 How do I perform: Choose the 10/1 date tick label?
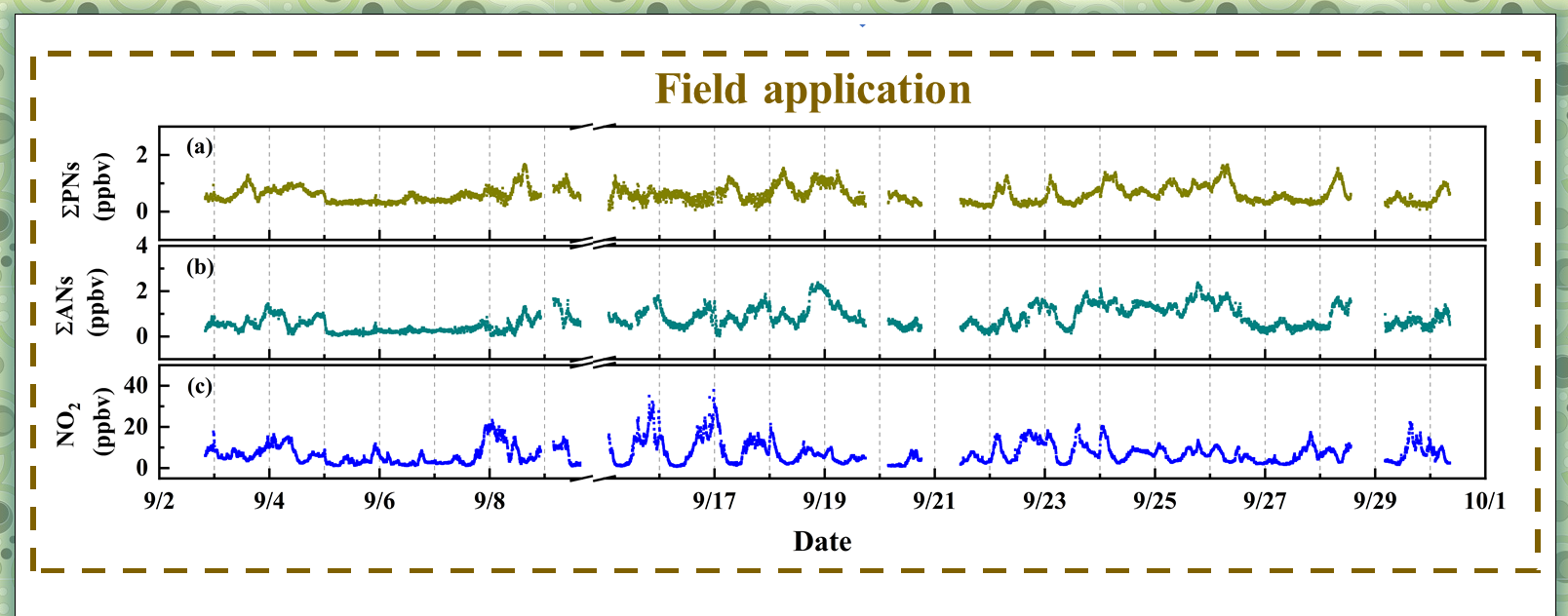[1484, 501]
